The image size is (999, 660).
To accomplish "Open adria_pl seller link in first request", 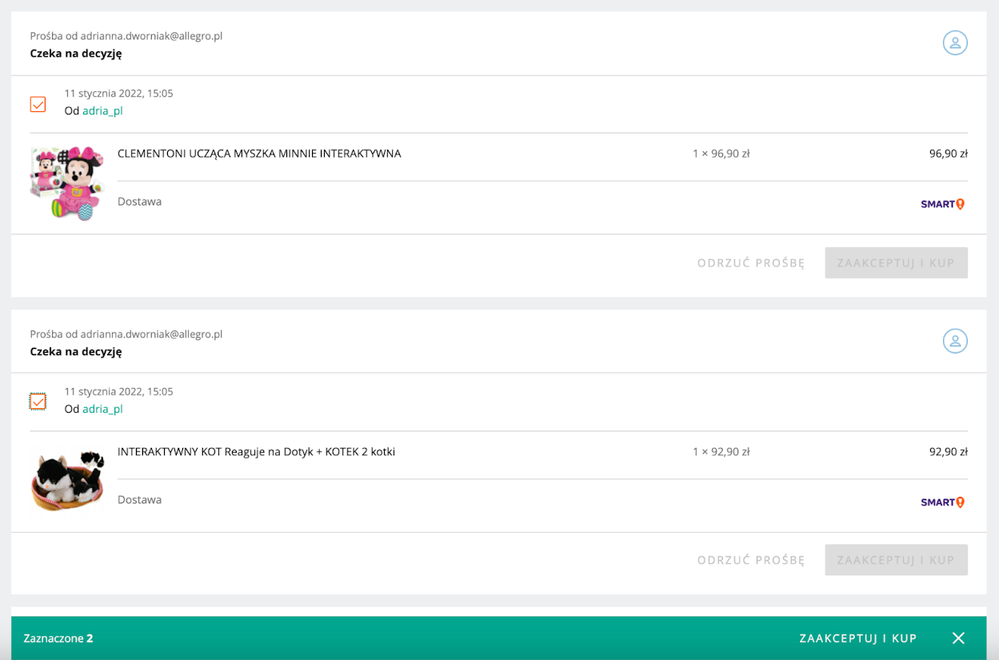I will (102, 111).
